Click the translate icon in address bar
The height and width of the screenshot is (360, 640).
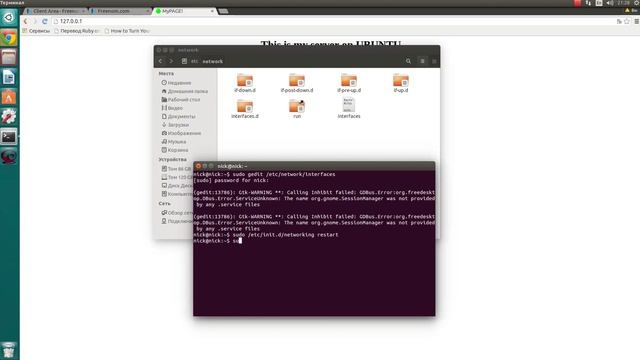[619, 21]
